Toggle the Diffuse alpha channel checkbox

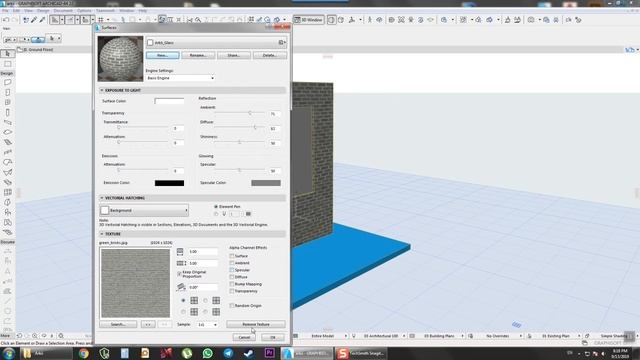232,277
